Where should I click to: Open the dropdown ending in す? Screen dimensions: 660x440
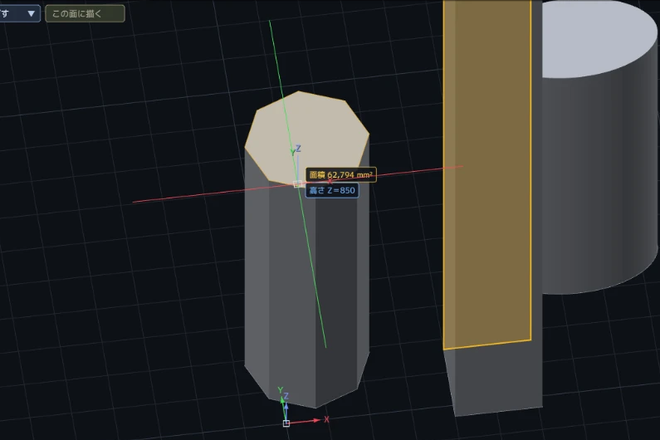point(19,13)
